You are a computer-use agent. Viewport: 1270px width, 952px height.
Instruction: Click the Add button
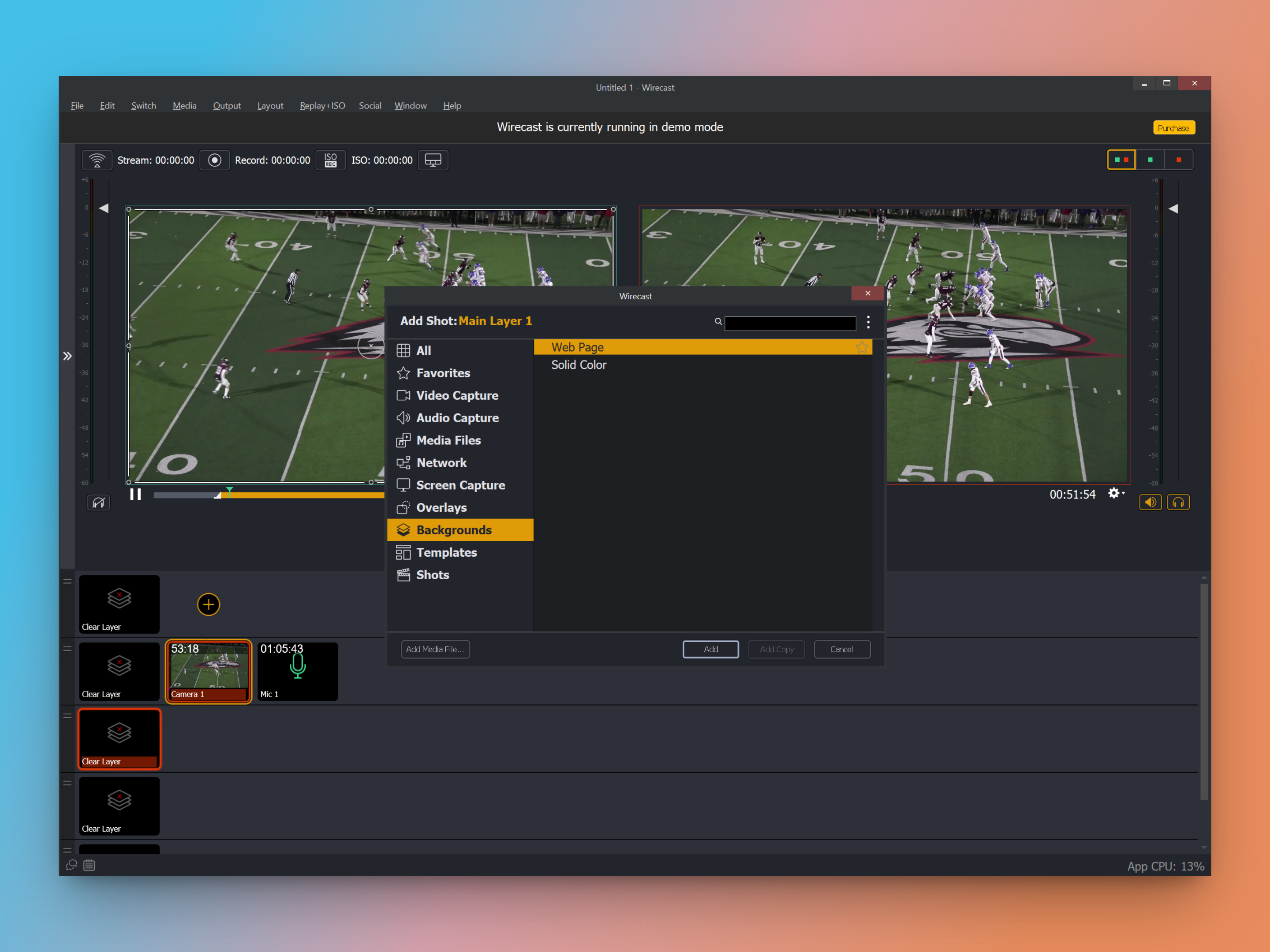[x=711, y=649]
